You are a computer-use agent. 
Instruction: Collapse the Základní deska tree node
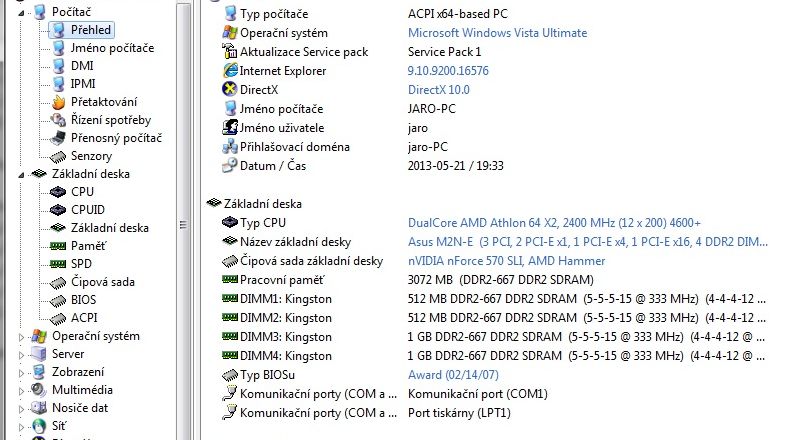[21, 175]
